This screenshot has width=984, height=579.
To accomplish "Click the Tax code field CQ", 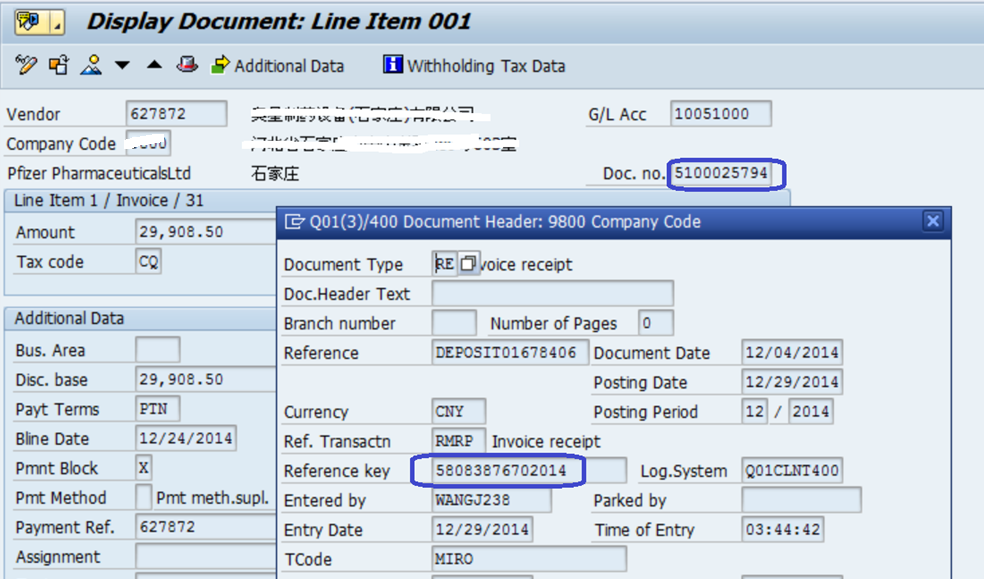I will click(x=148, y=261).
